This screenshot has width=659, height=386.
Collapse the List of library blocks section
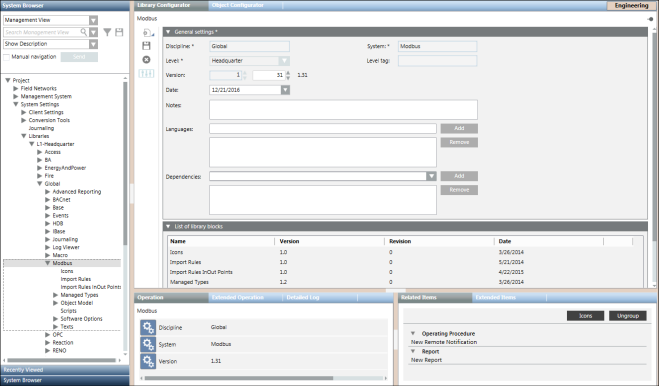point(168,226)
